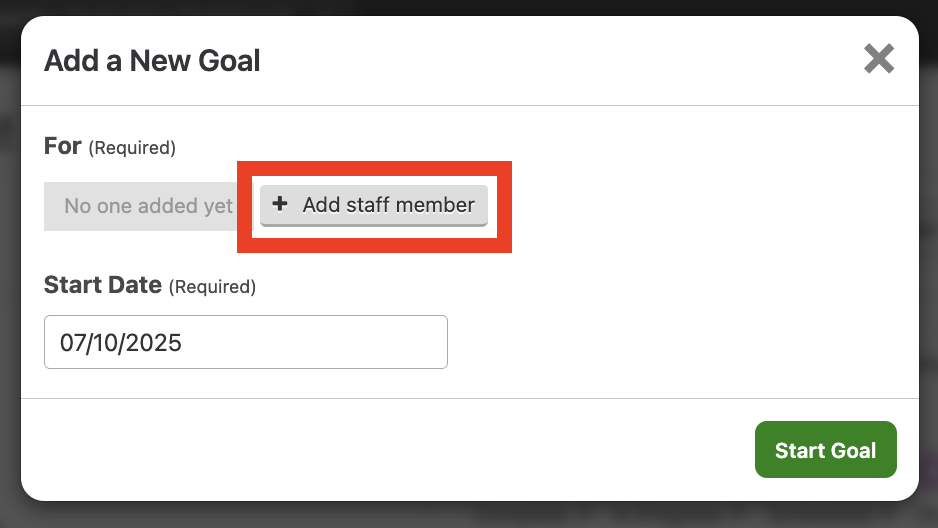This screenshot has width=938, height=528.
Task: Click the 07/10/2025 date text
Action: (121, 343)
